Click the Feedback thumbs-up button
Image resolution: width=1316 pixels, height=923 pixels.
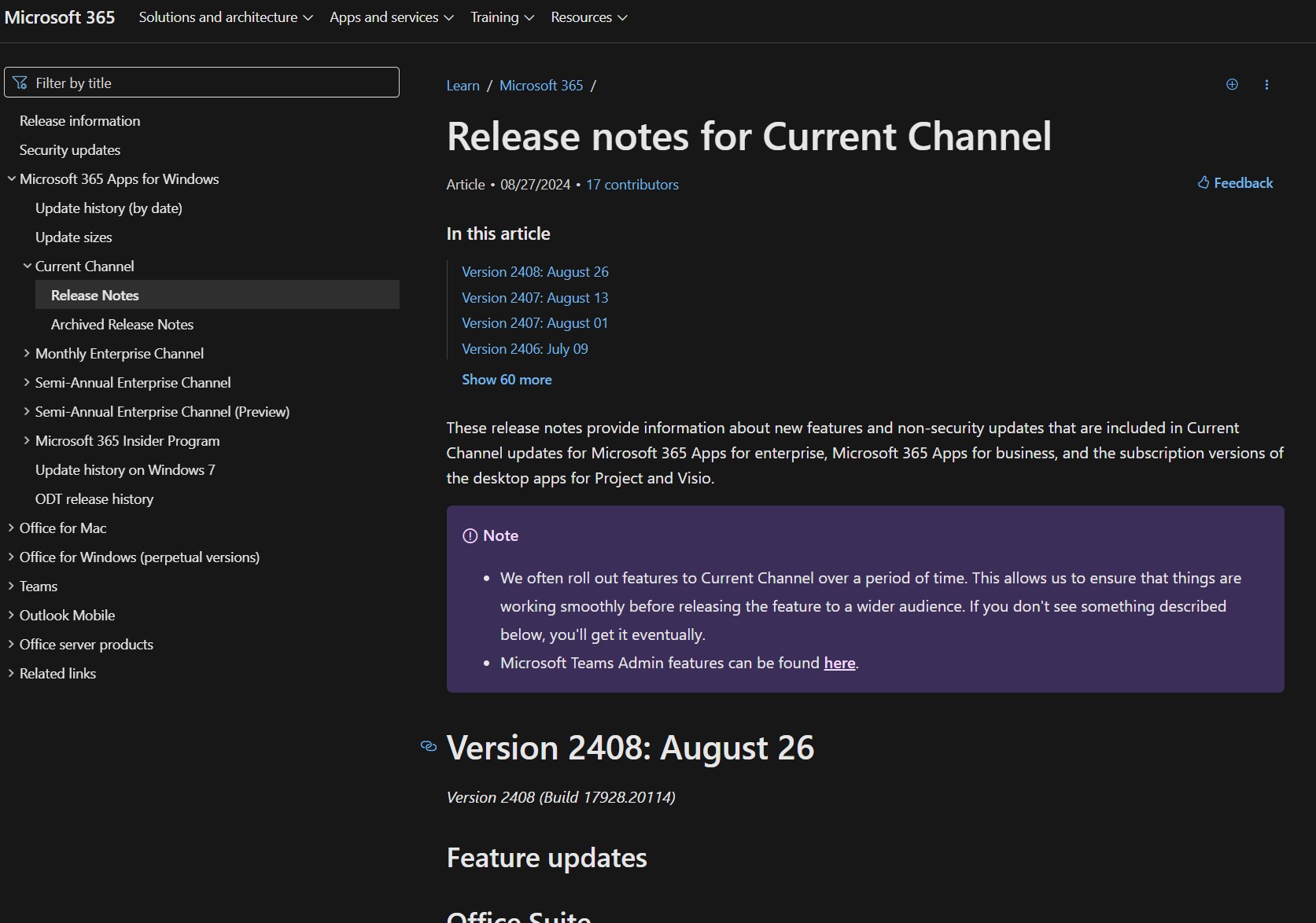[1235, 183]
